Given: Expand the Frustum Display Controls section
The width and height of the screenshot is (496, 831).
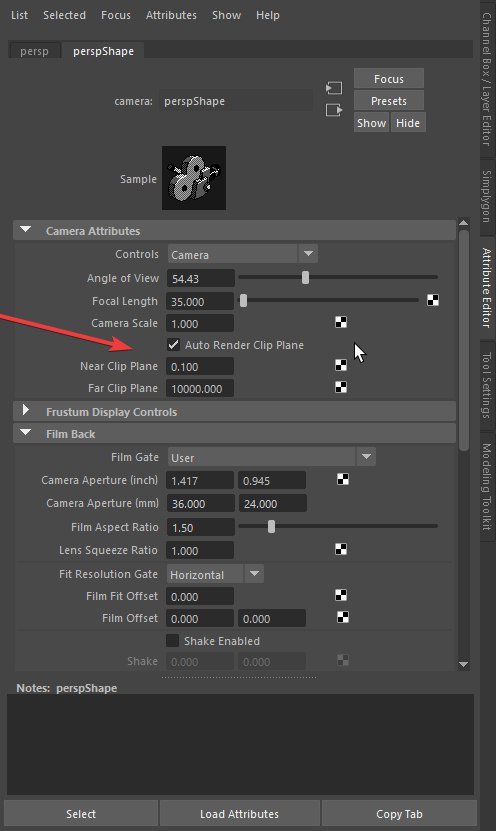Looking at the screenshot, I should pyautogui.click(x=25, y=410).
